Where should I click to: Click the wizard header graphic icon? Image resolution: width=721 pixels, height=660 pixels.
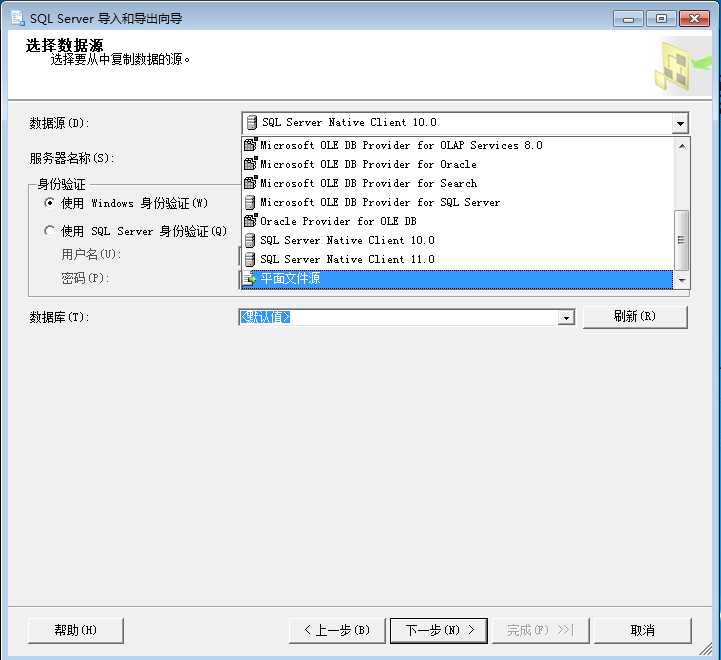[682, 67]
